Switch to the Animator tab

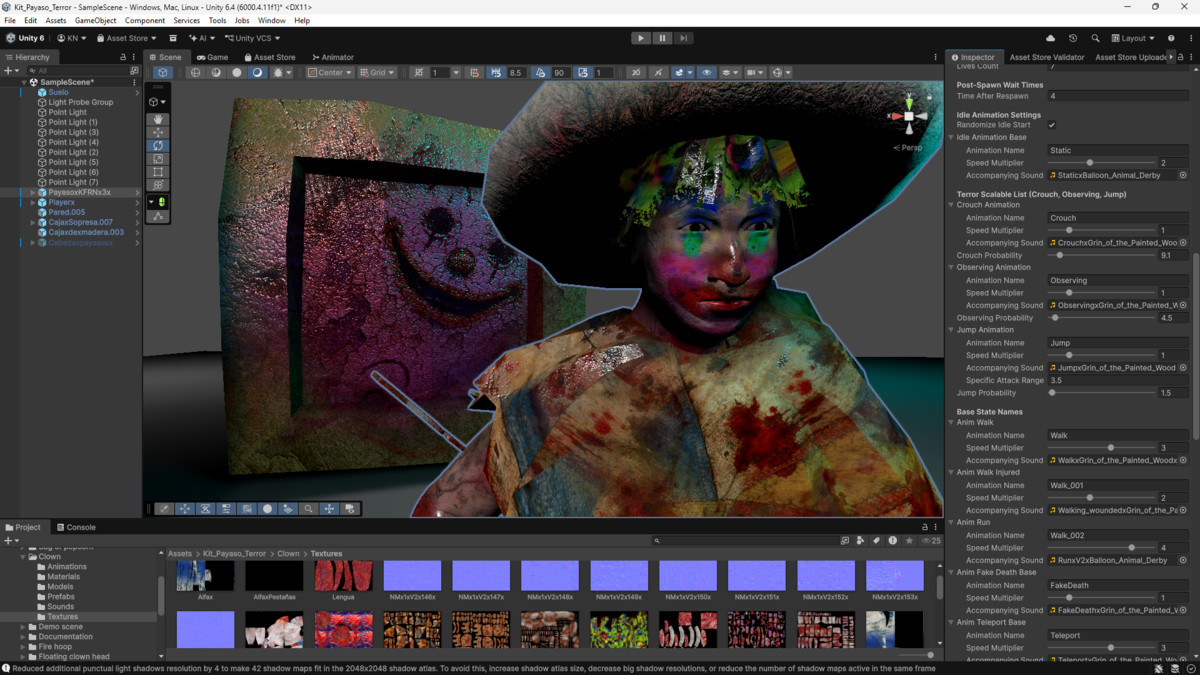coord(333,57)
